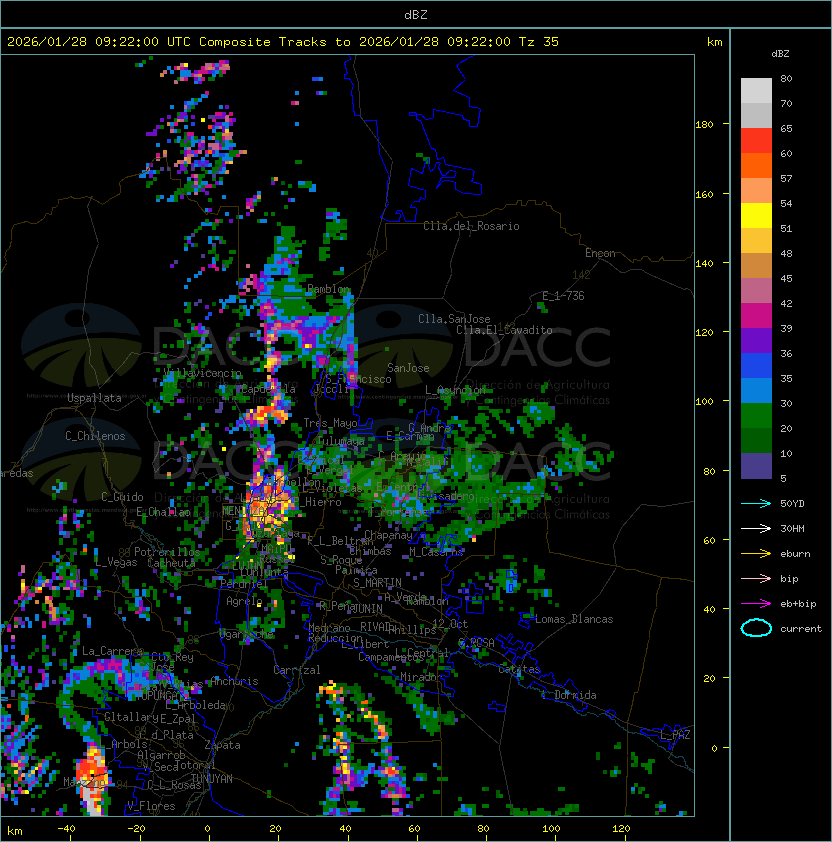Click the Encon place label
This screenshot has width=832, height=842.
tap(600, 253)
